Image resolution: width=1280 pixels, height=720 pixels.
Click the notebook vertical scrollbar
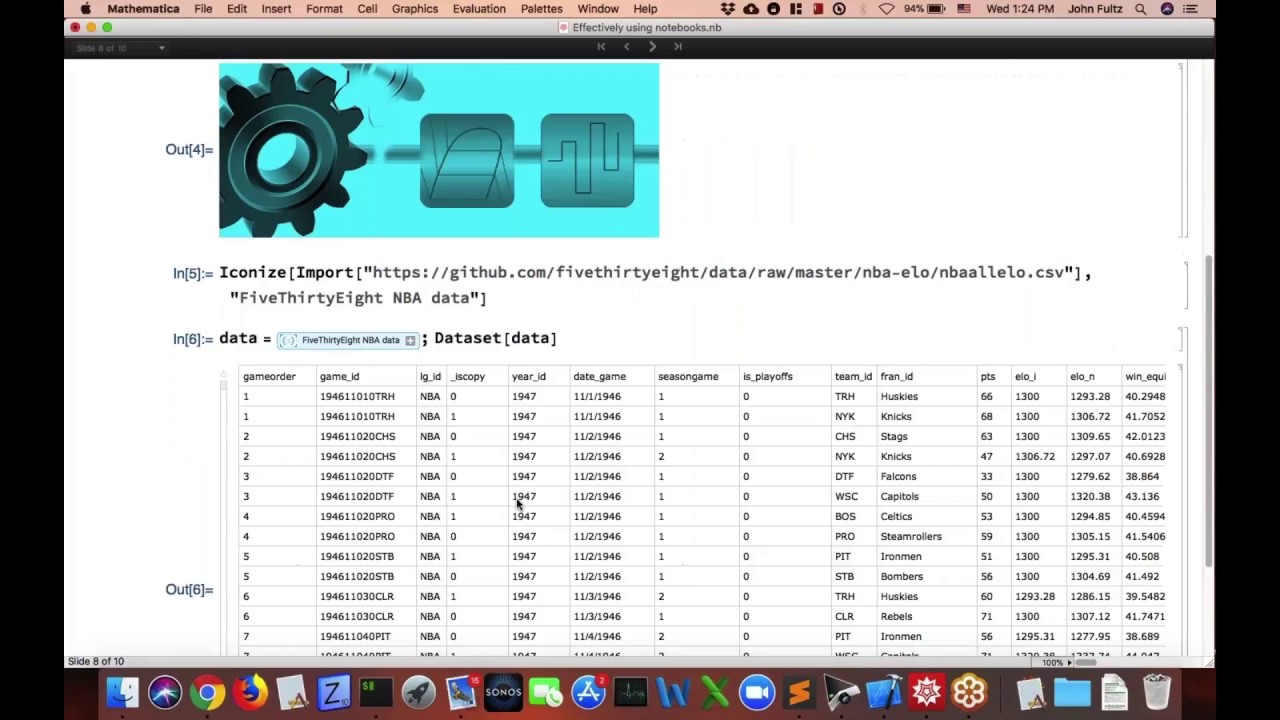click(1208, 410)
